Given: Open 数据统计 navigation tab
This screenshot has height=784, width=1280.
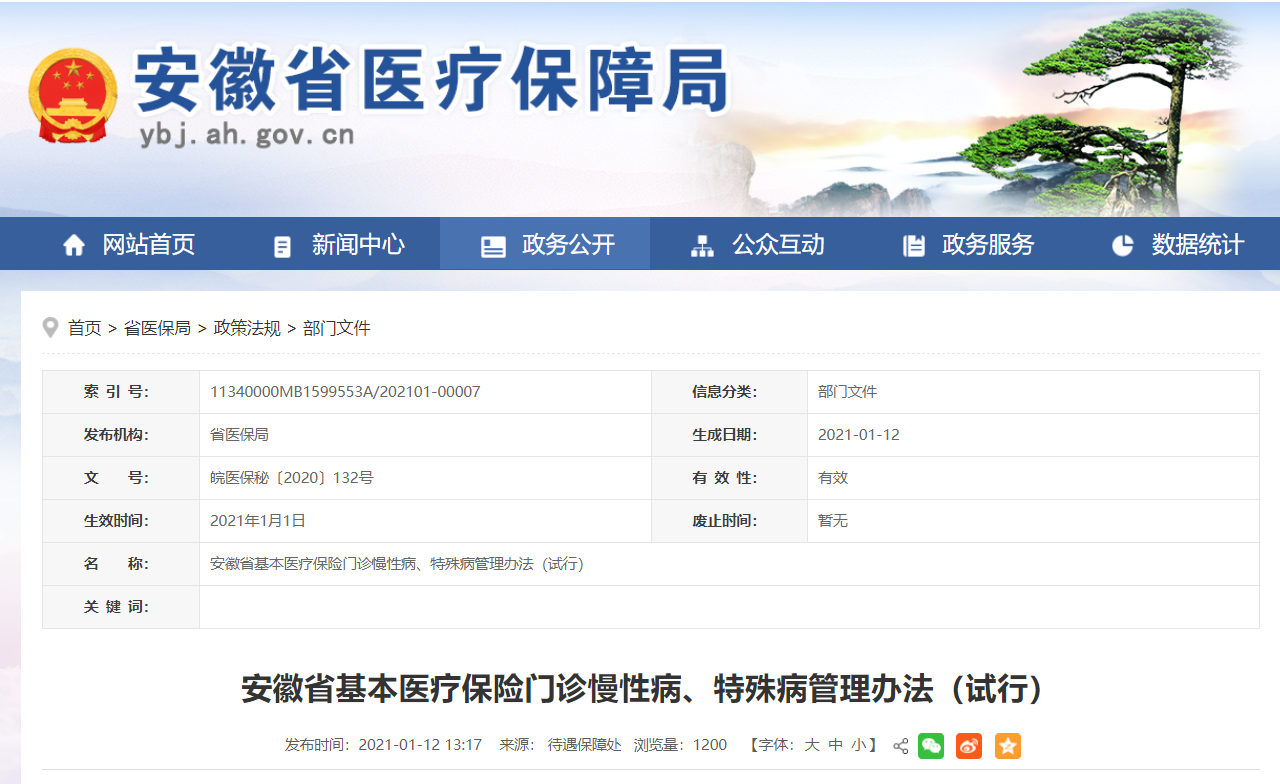Looking at the screenshot, I should point(1198,245).
